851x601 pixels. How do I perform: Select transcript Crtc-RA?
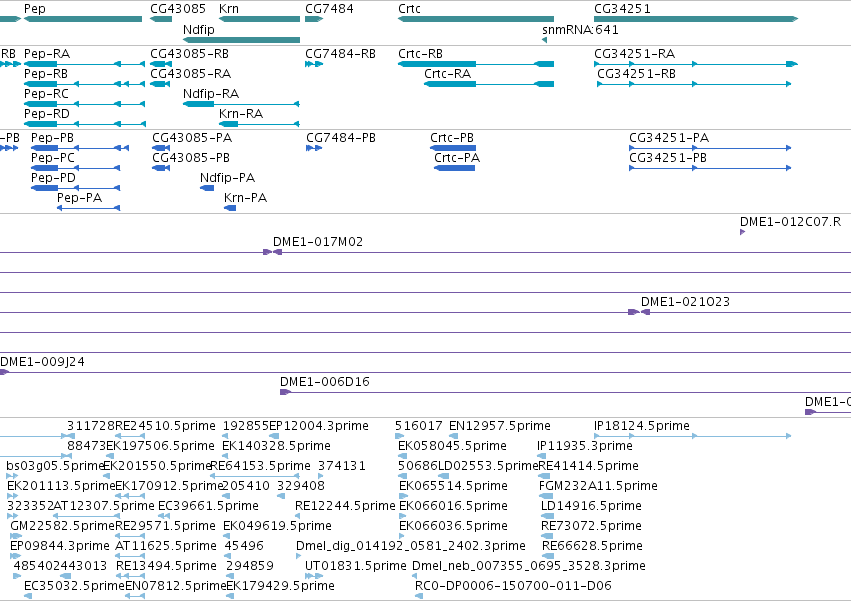coord(447,74)
